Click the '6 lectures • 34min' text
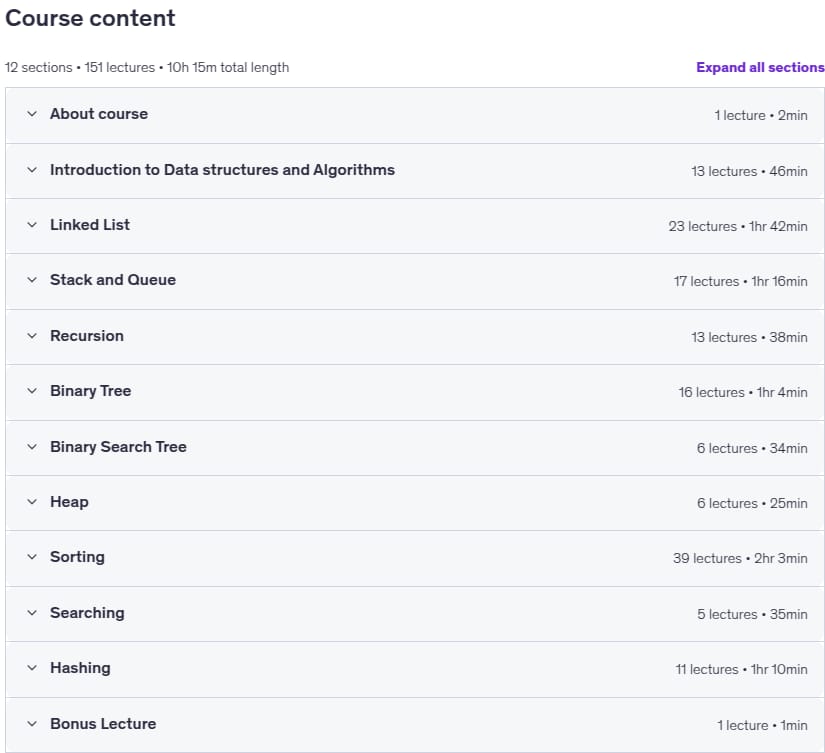Image resolution: width=825 pixels, height=753 pixels. [752, 448]
